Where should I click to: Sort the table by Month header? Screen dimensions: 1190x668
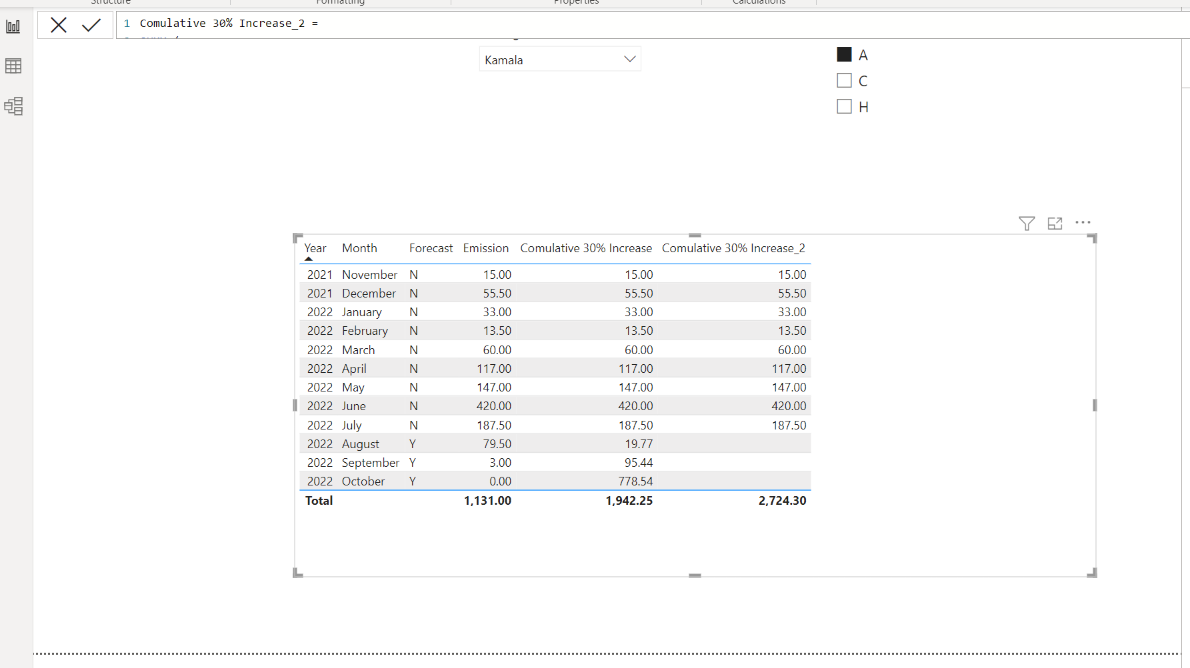359,248
